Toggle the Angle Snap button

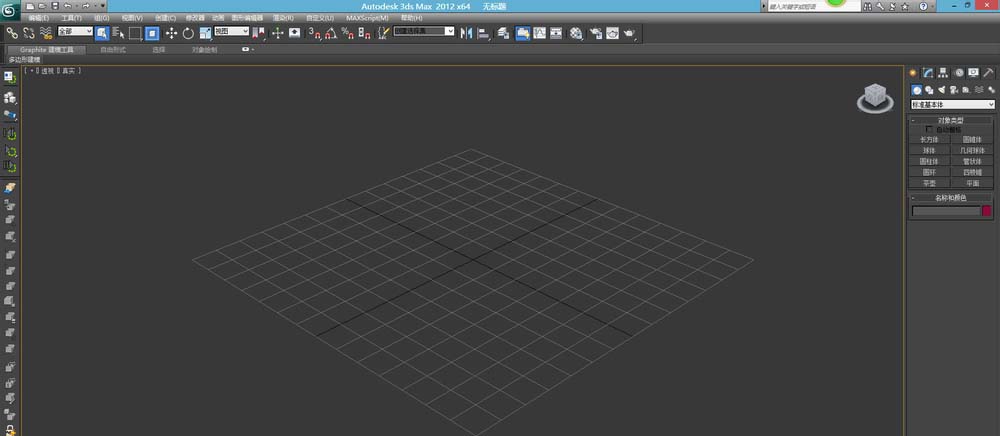point(330,33)
